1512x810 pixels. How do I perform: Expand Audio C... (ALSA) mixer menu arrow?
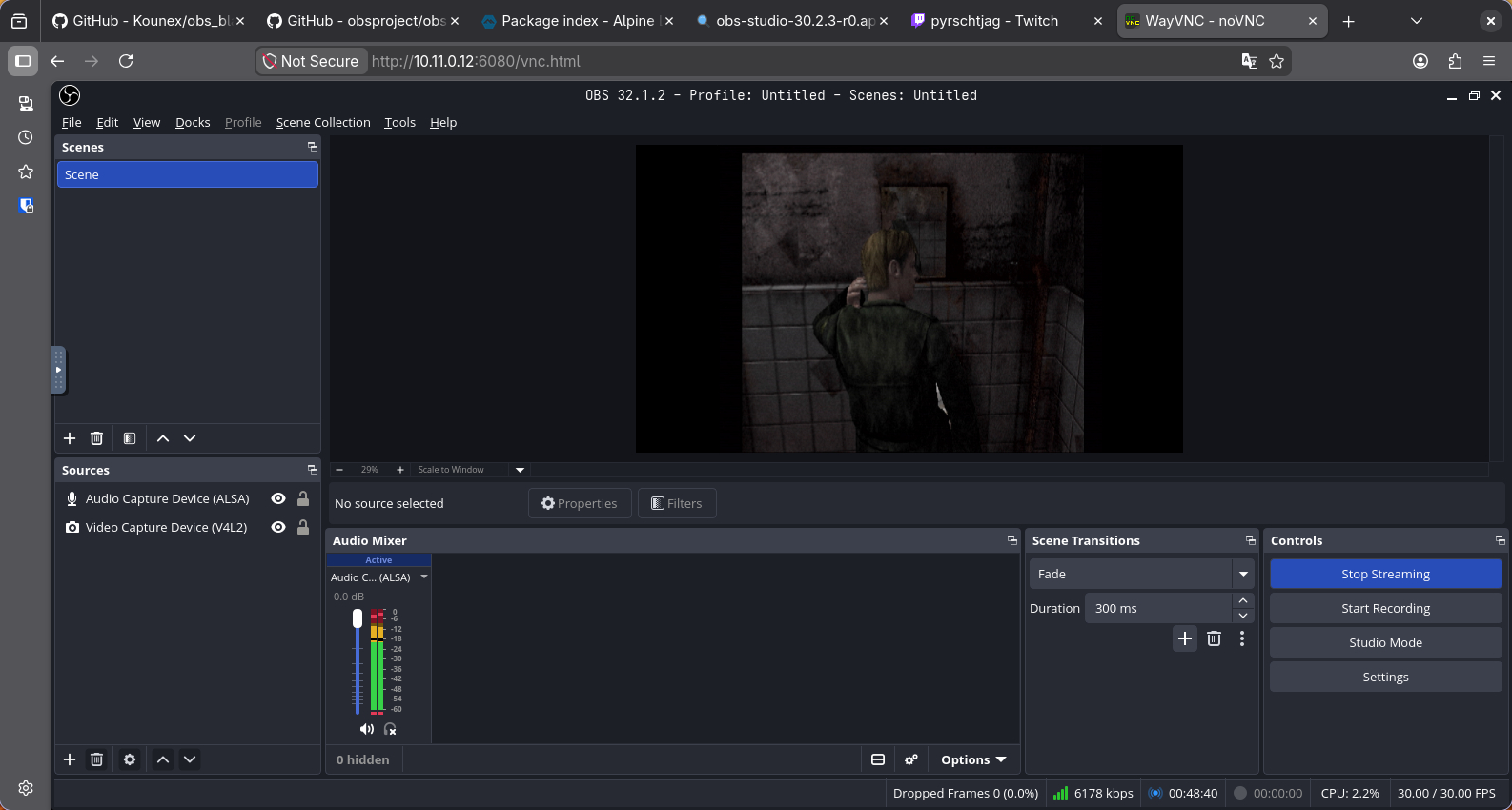click(424, 577)
